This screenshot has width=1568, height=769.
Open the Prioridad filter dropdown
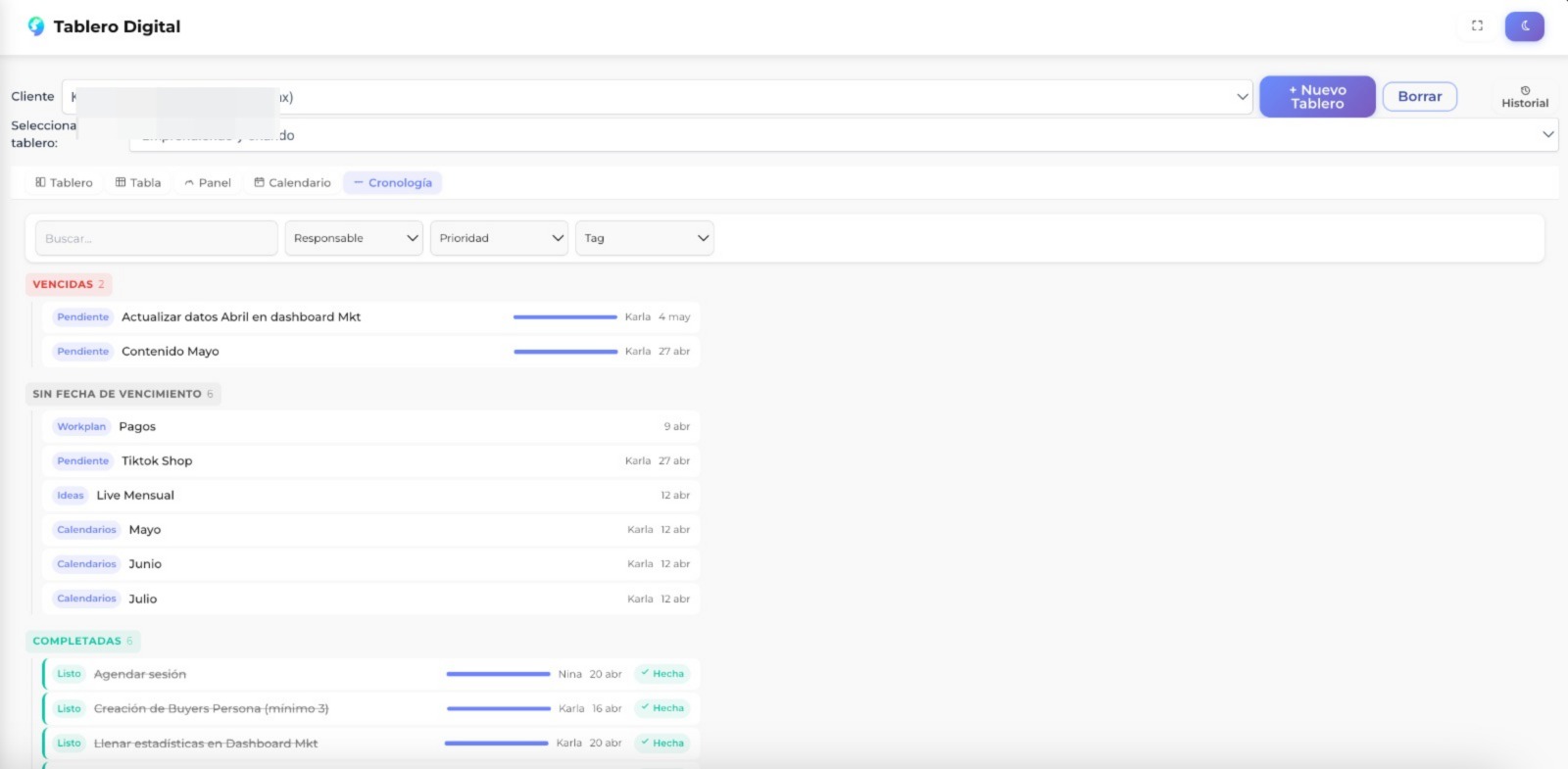(x=499, y=238)
